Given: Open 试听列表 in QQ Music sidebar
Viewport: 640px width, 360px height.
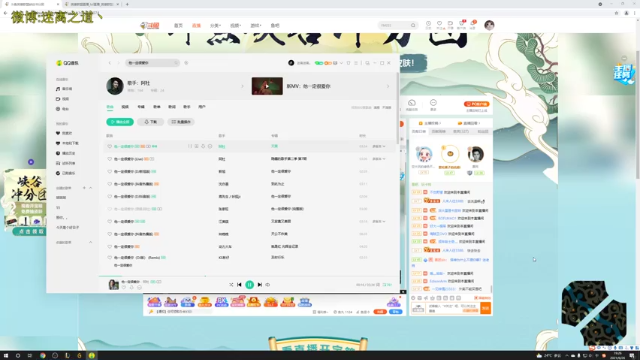Looking at the screenshot, I should coord(66,163).
